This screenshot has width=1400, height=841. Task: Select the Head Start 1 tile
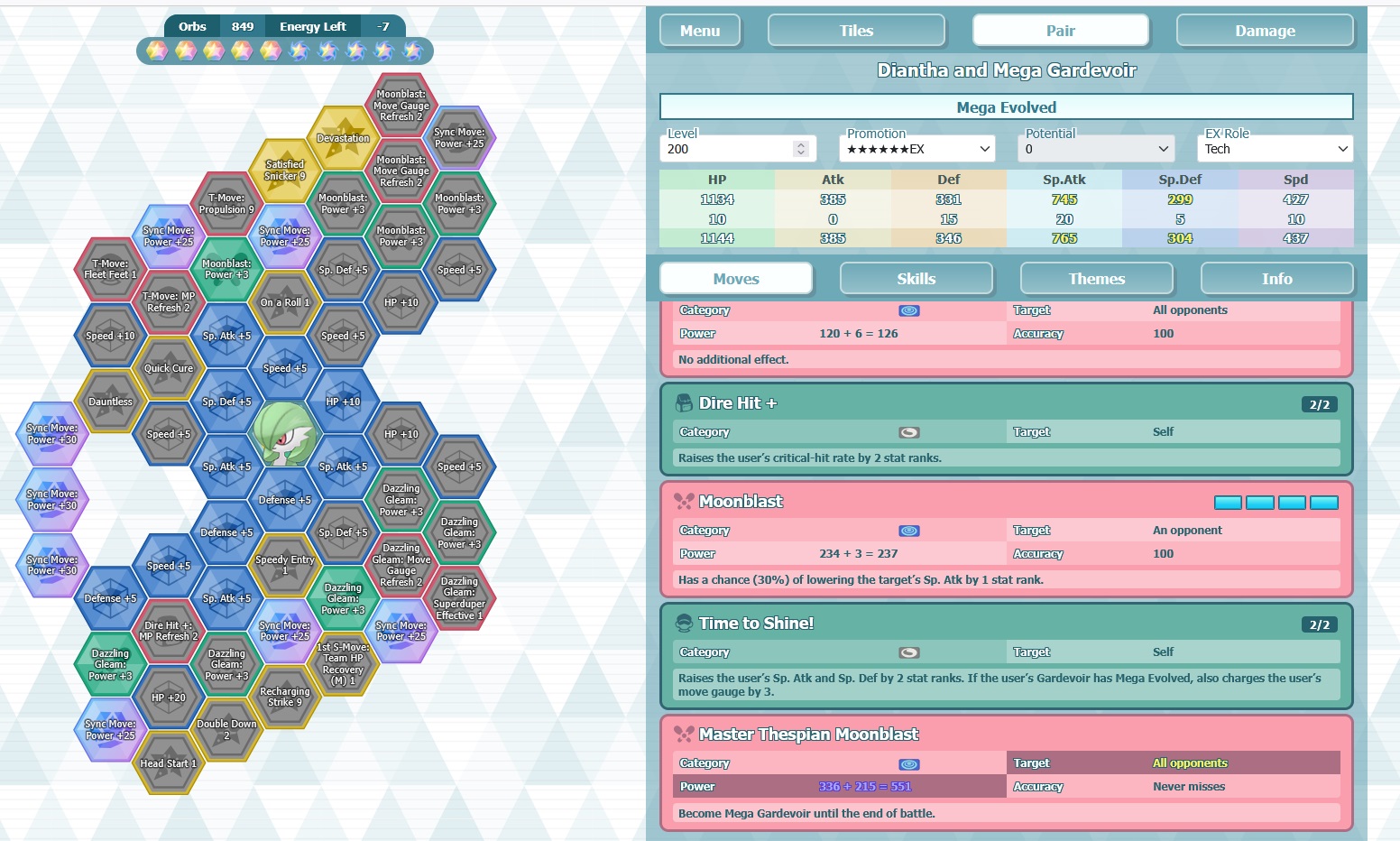tap(169, 763)
